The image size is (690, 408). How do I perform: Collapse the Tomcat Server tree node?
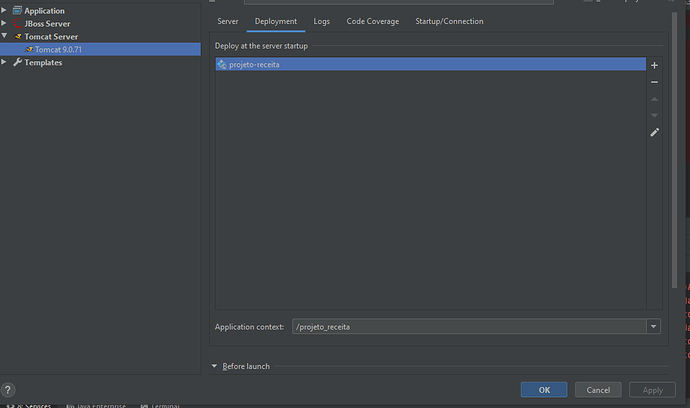pyautogui.click(x=4, y=36)
